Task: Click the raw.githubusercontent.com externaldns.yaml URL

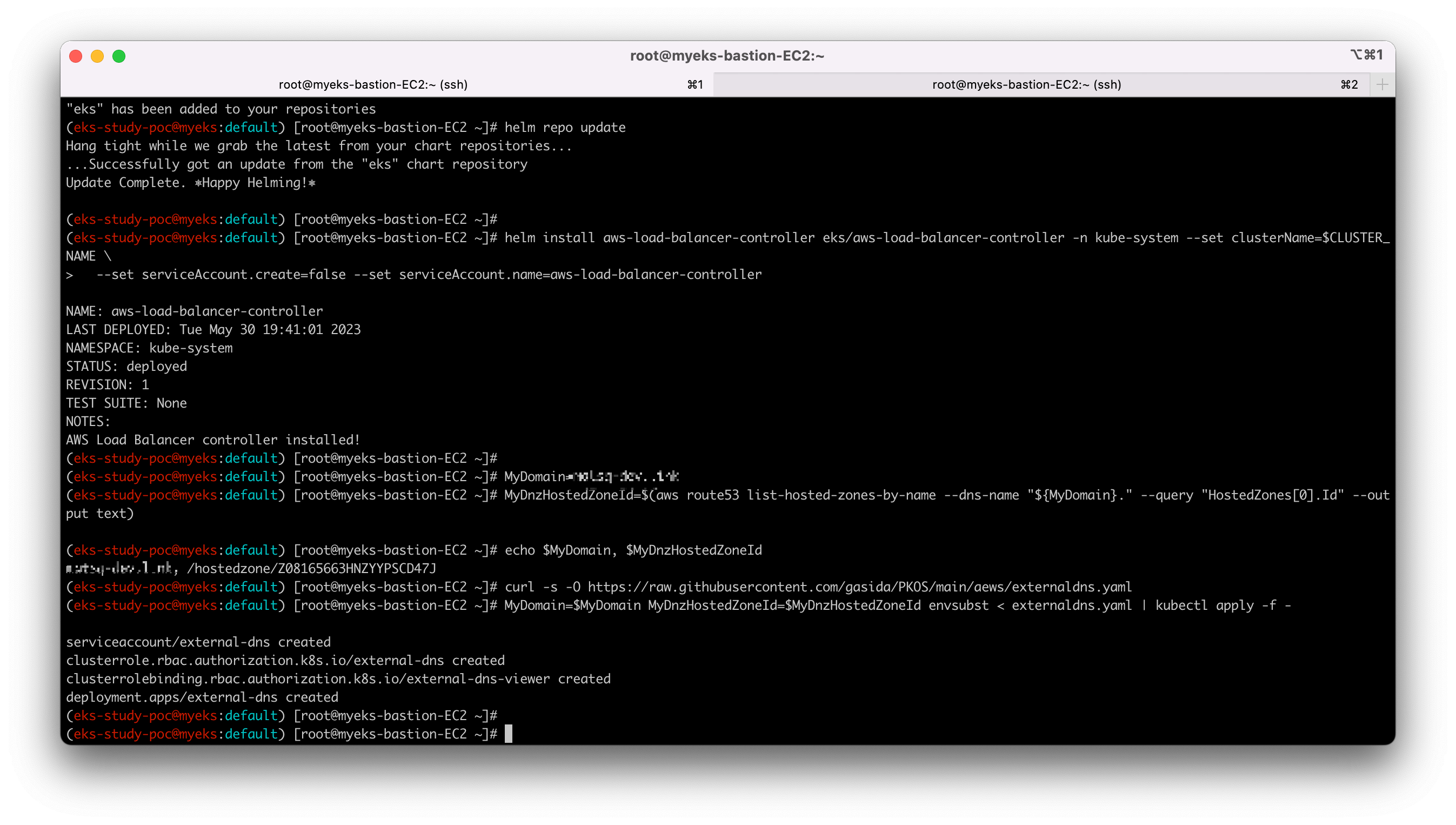Action: point(859,587)
